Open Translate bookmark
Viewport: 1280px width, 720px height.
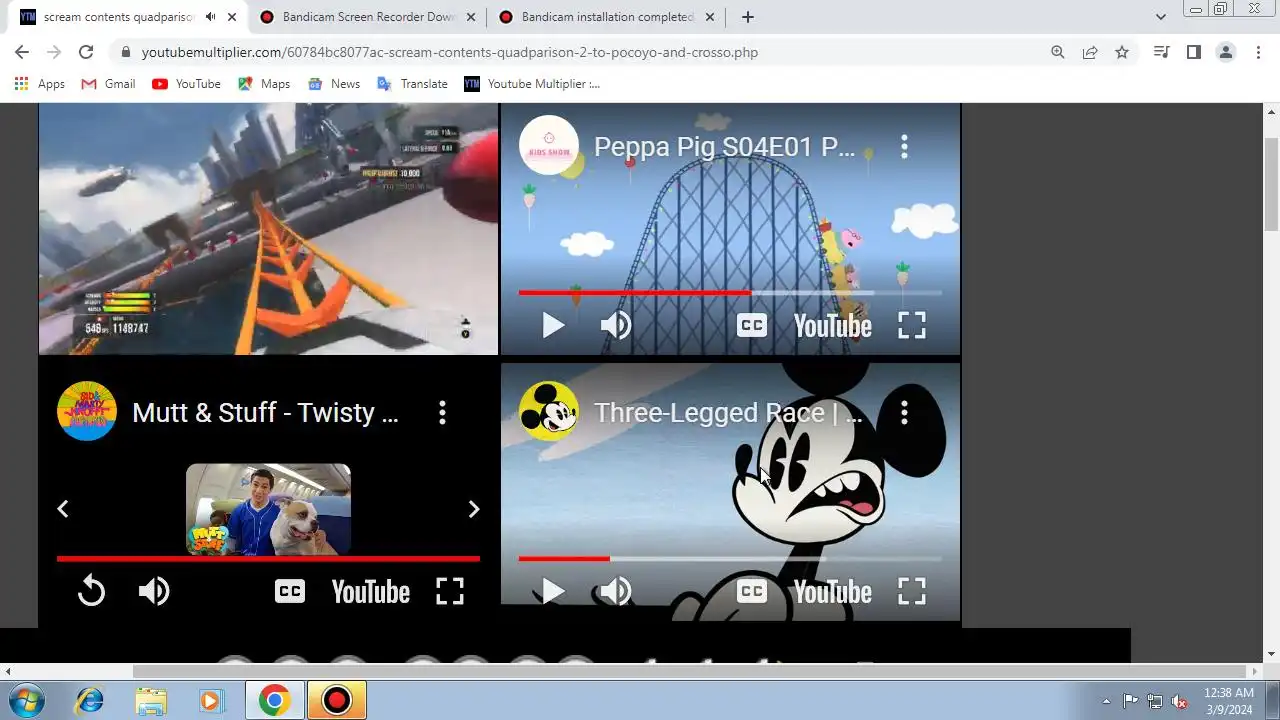click(412, 84)
